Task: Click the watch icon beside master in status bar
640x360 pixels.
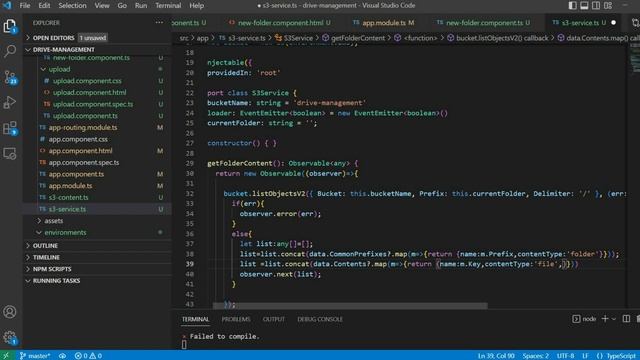Action: 62,356
